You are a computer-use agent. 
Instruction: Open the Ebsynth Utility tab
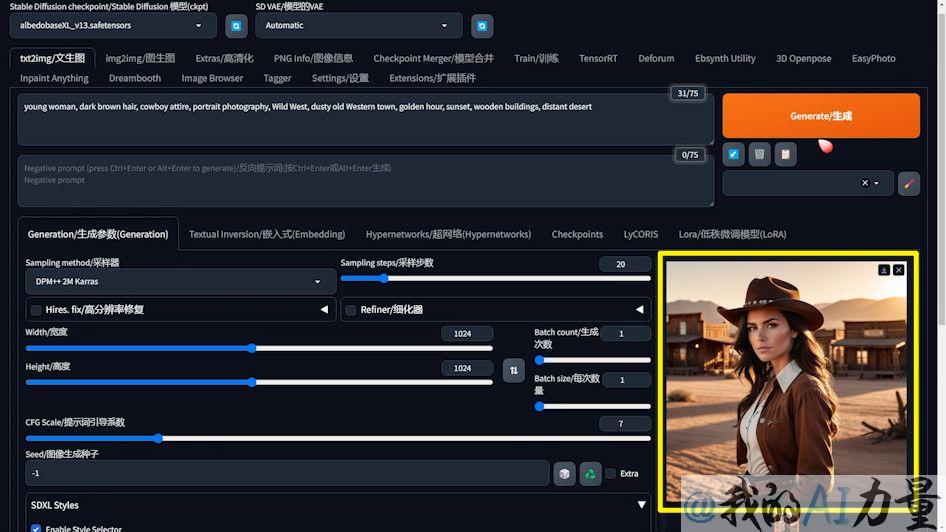click(725, 59)
